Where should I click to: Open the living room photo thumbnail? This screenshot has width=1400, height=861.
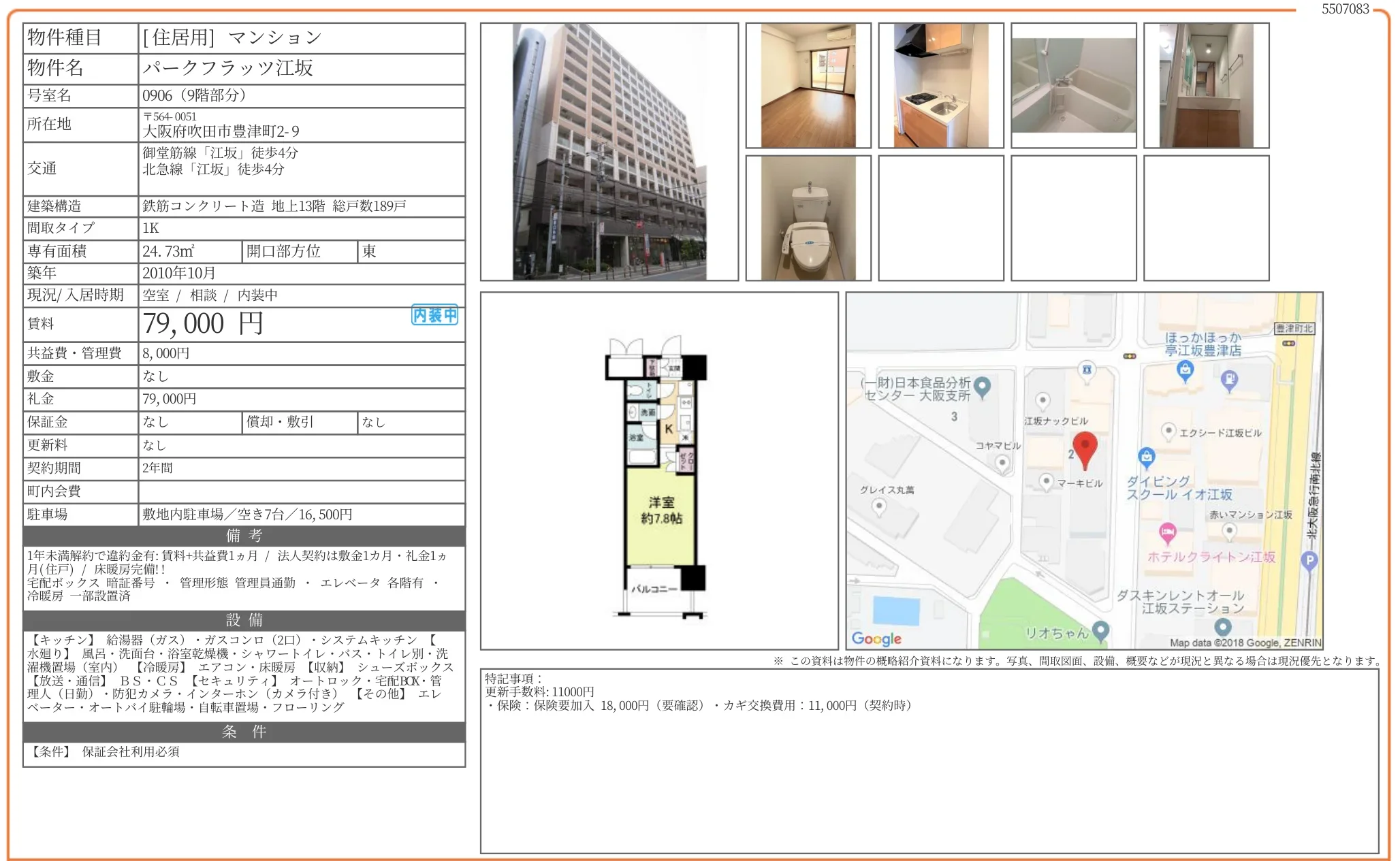(808, 86)
